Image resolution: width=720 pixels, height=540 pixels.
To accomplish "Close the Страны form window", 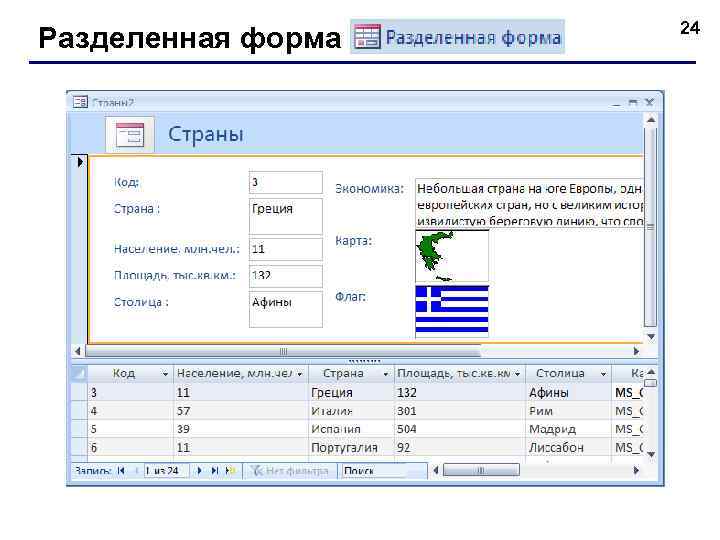I will coord(649,102).
